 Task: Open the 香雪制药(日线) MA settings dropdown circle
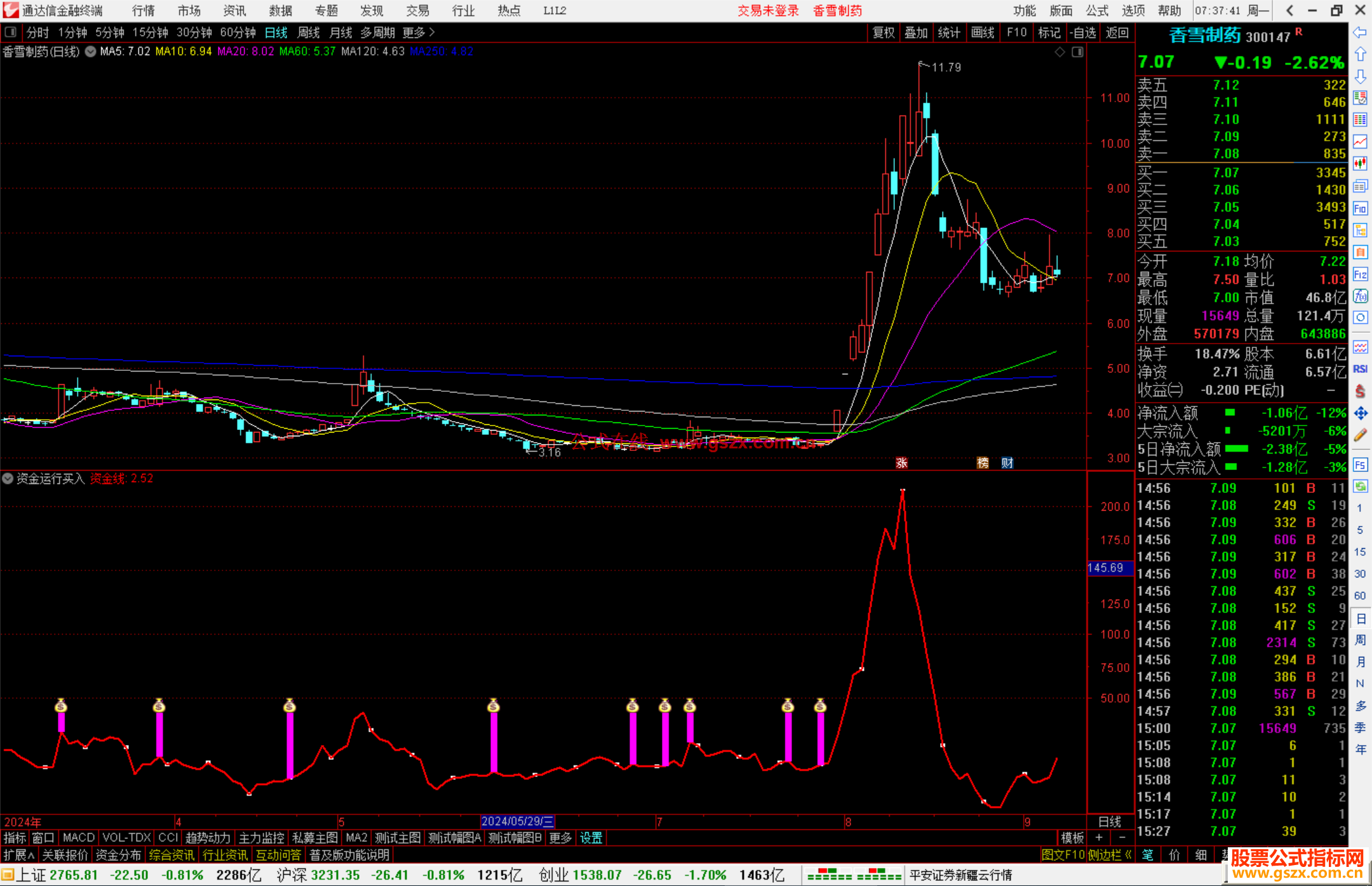coord(90,51)
